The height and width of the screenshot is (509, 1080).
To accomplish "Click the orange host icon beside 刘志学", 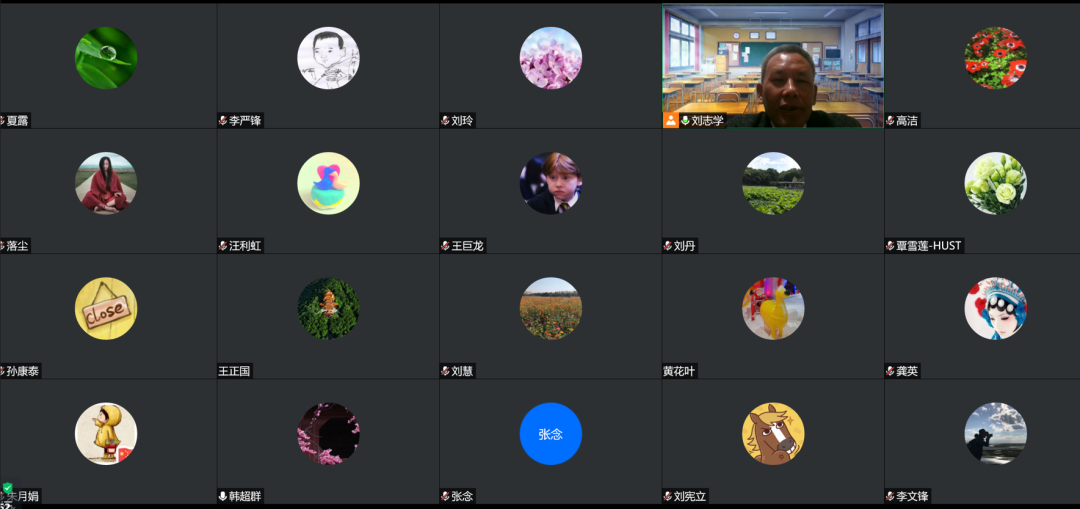I will 671,121.
